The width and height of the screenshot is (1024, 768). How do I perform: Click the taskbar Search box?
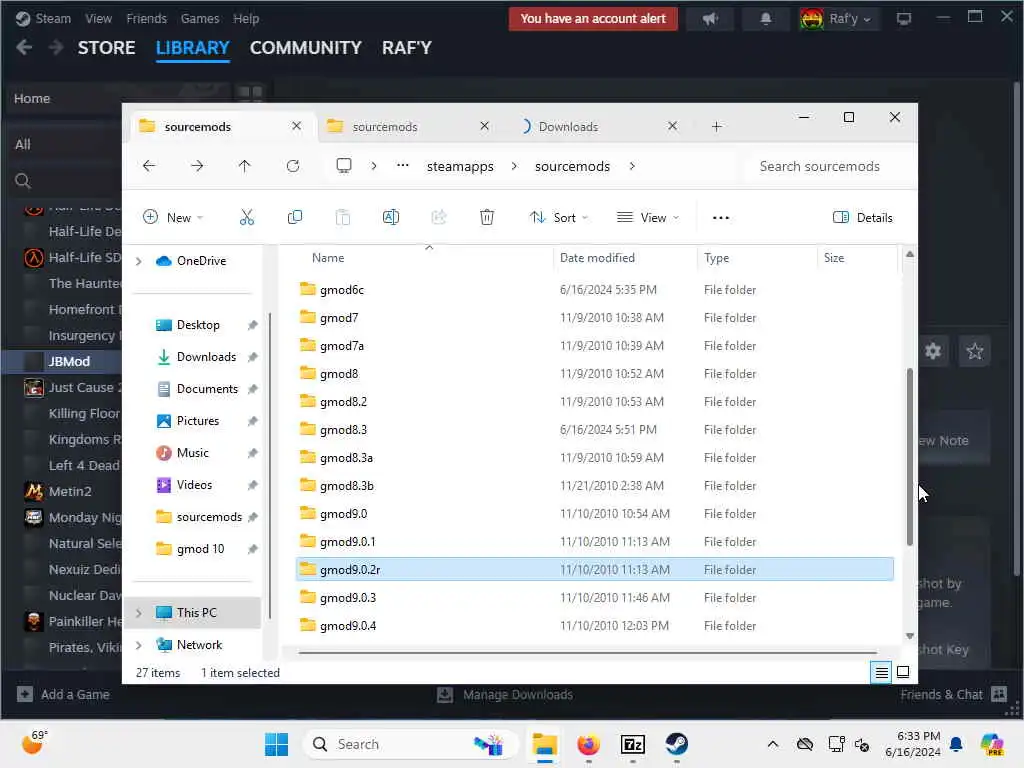410,744
